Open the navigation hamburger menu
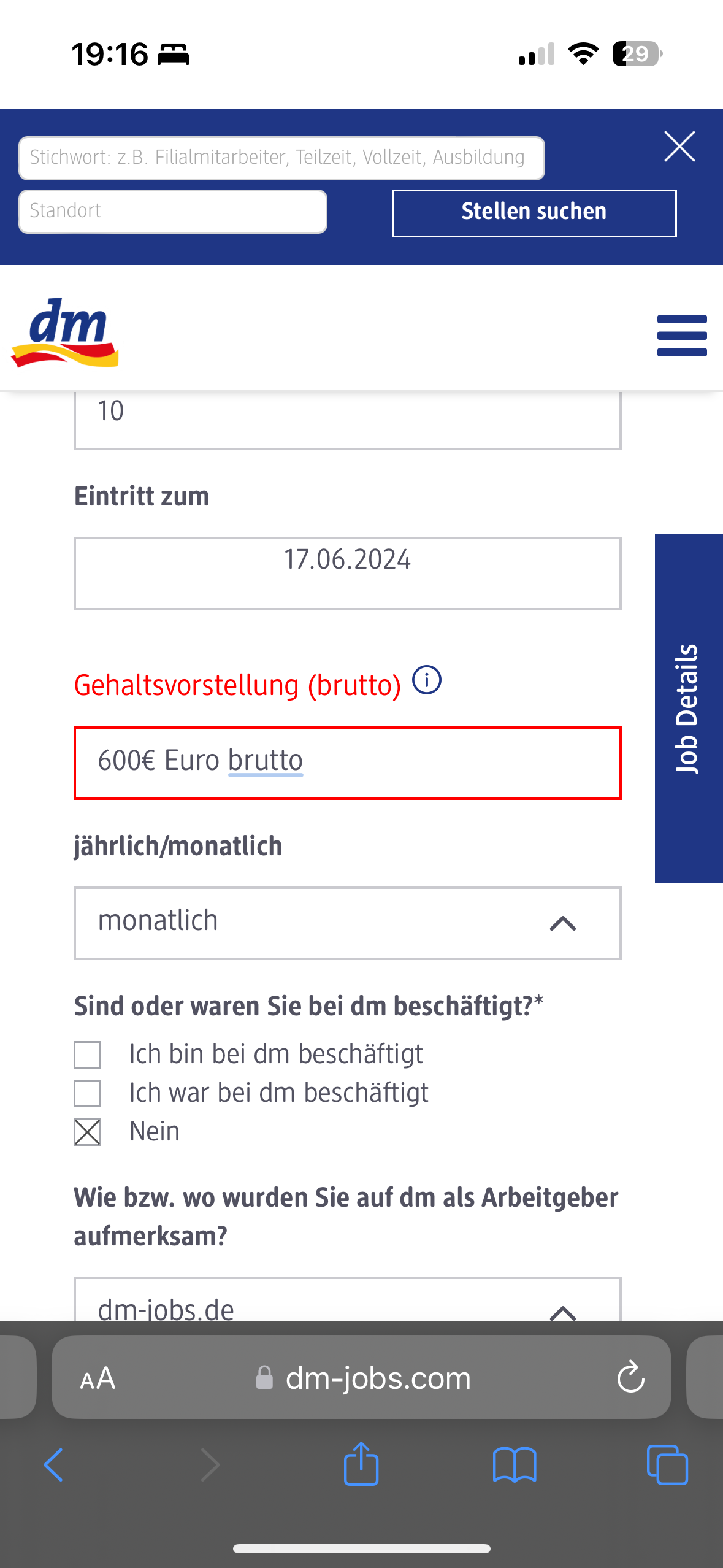 (681, 335)
